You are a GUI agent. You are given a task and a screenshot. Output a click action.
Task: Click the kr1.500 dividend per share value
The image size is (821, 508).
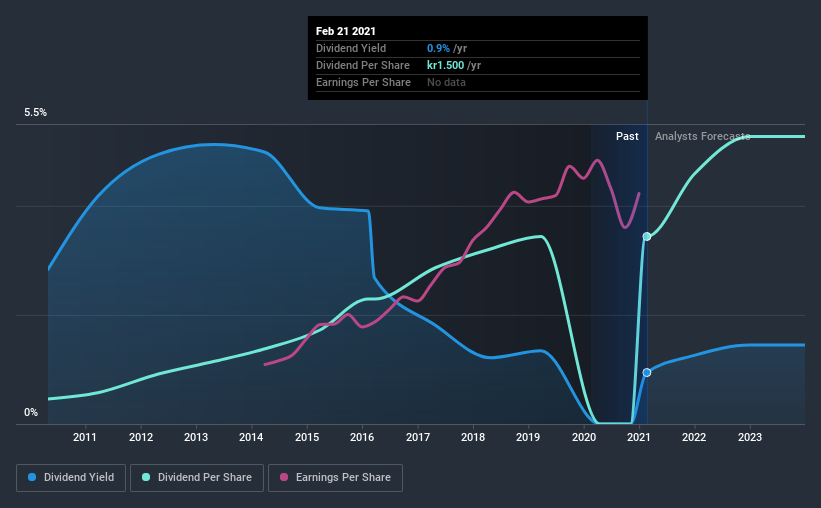pos(446,65)
